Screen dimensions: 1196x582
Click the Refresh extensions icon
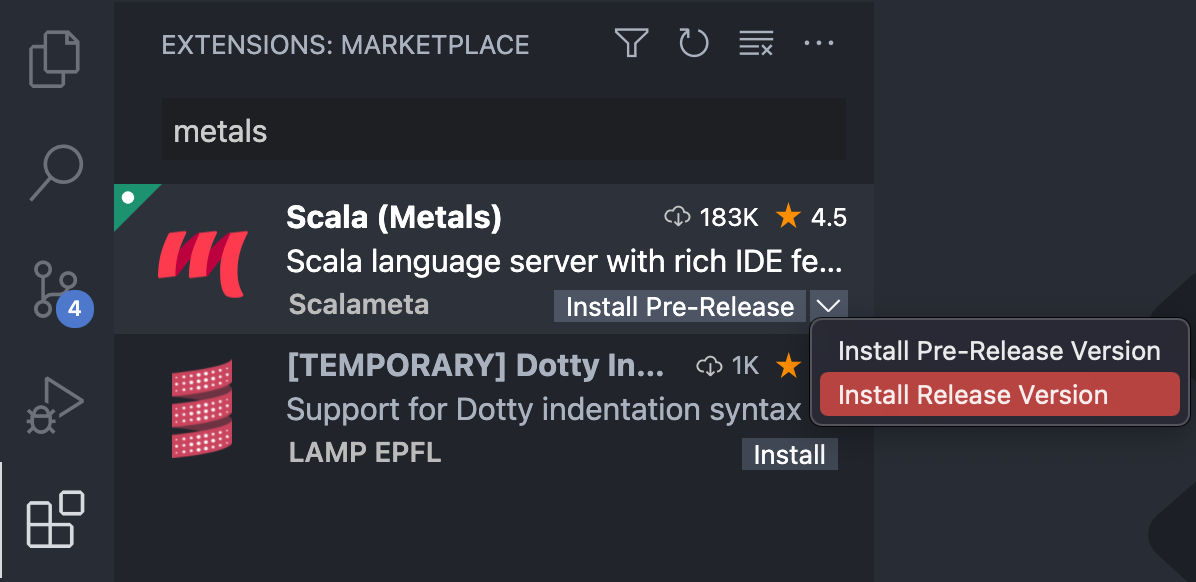pyautogui.click(x=693, y=43)
